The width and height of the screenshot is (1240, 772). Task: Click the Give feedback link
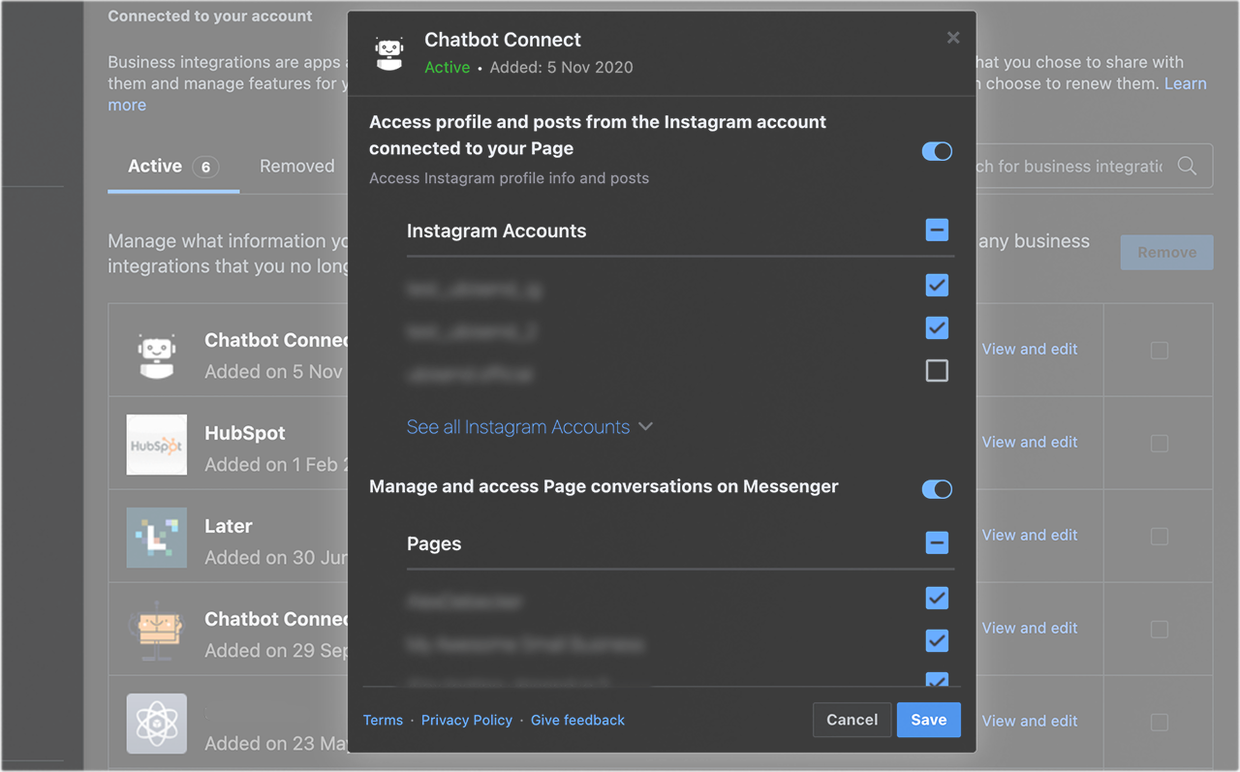(578, 720)
